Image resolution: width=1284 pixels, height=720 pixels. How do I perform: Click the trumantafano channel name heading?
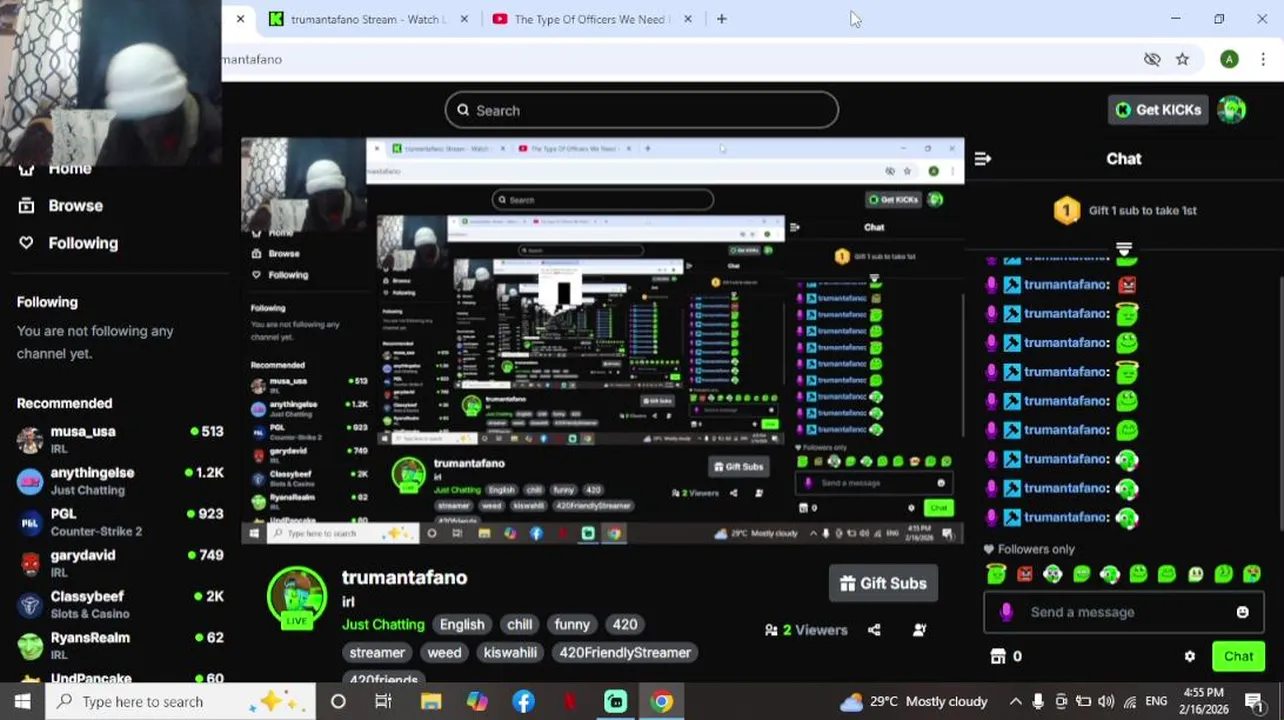click(404, 578)
